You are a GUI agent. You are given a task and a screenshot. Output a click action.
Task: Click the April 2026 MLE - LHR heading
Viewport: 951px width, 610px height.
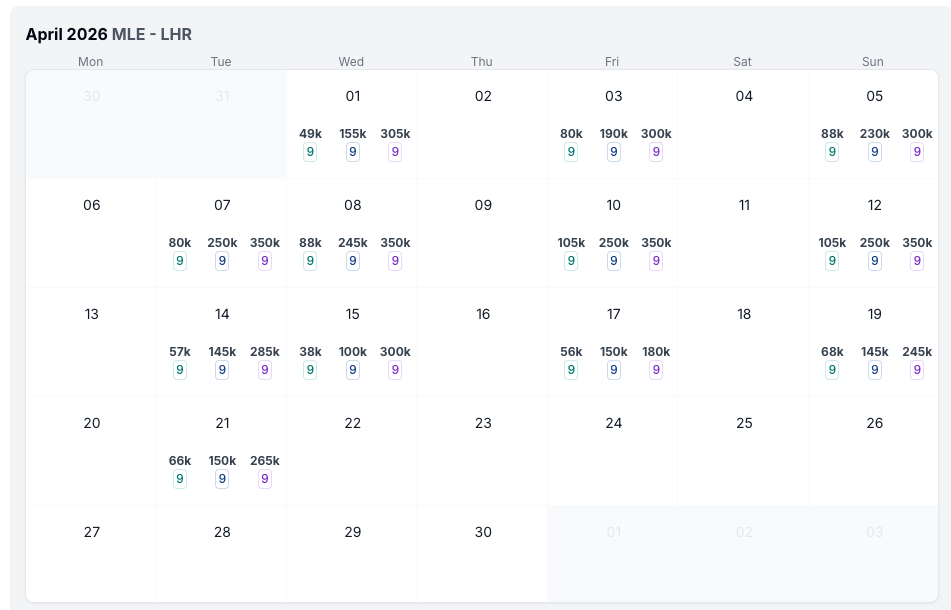coord(109,34)
